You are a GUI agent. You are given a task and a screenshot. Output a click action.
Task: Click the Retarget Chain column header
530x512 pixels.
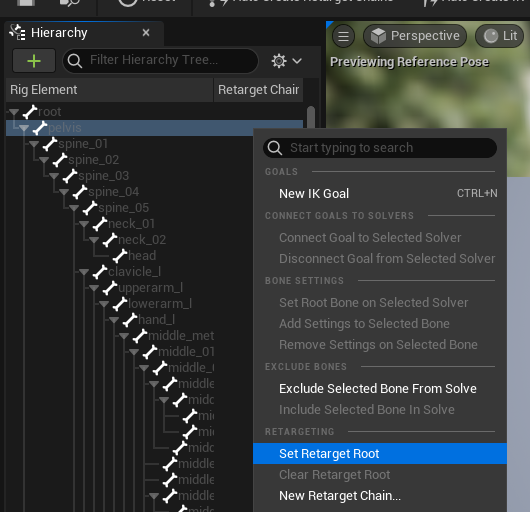(258, 90)
